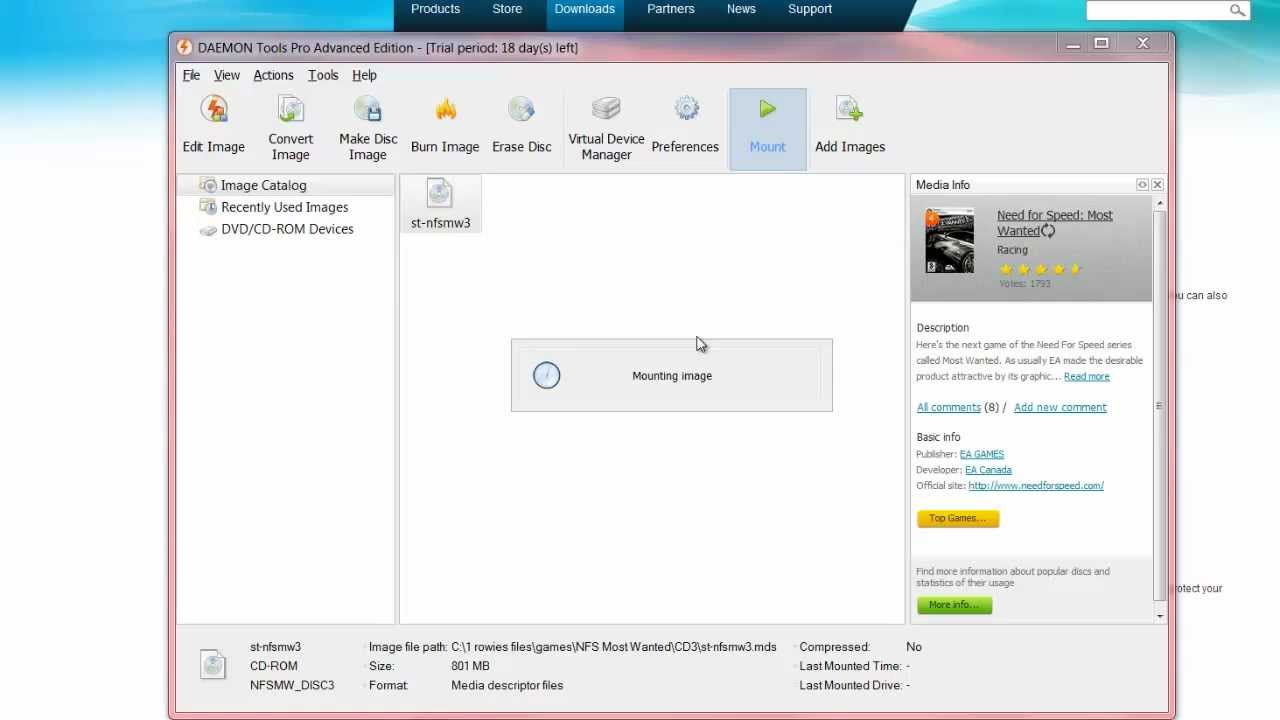The height and width of the screenshot is (720, 1280).
Task: Open DVD/CD-ROM Devices node
Action: [x=287, y=229]
